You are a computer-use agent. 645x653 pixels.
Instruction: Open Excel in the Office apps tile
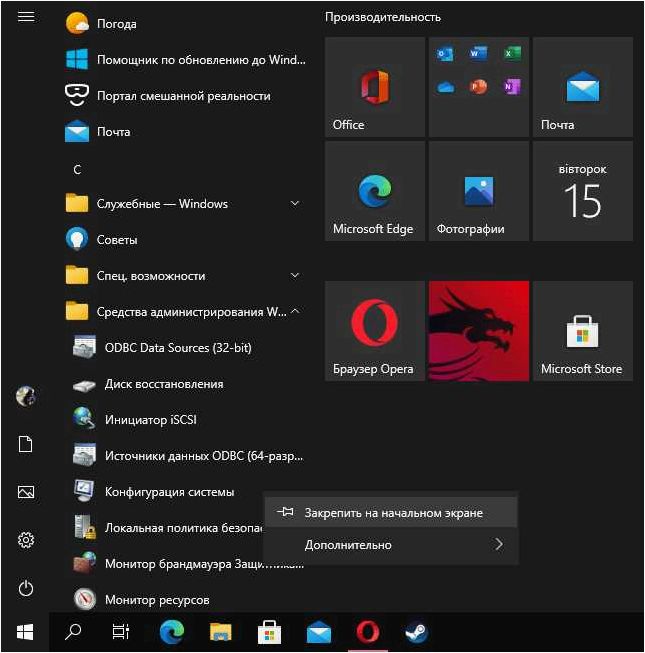click(x=512, y=54)
